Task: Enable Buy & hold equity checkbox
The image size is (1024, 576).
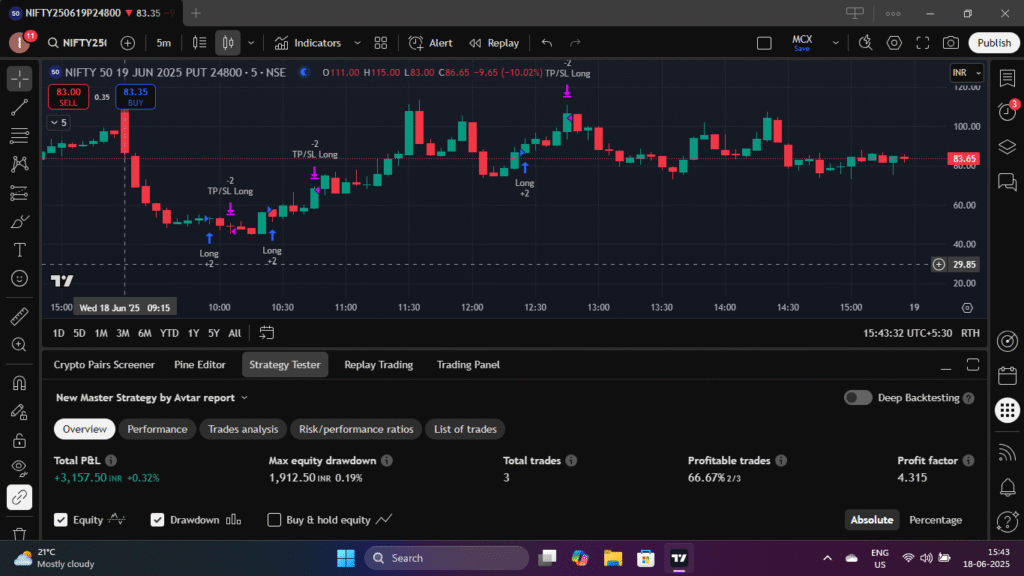Action: (x=274, y=520)
